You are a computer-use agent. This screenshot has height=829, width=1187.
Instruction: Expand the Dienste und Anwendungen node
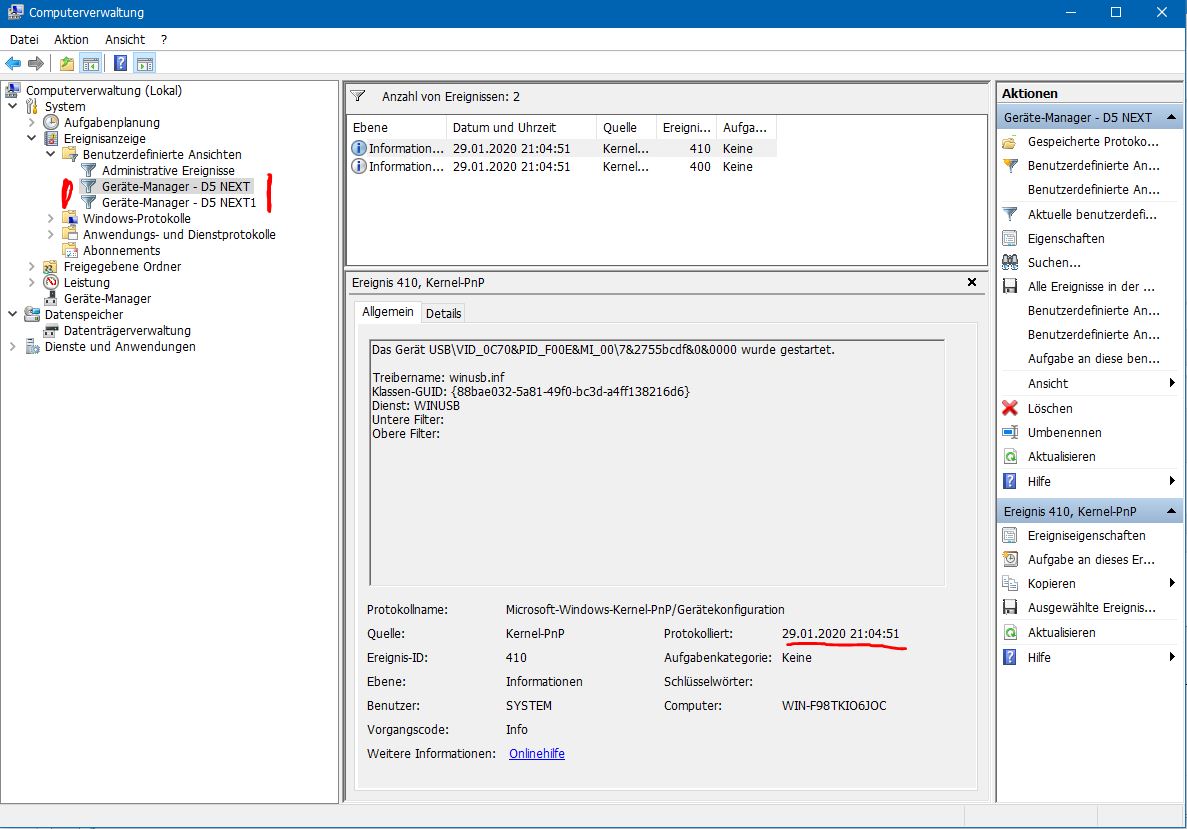tap(13, 347)
